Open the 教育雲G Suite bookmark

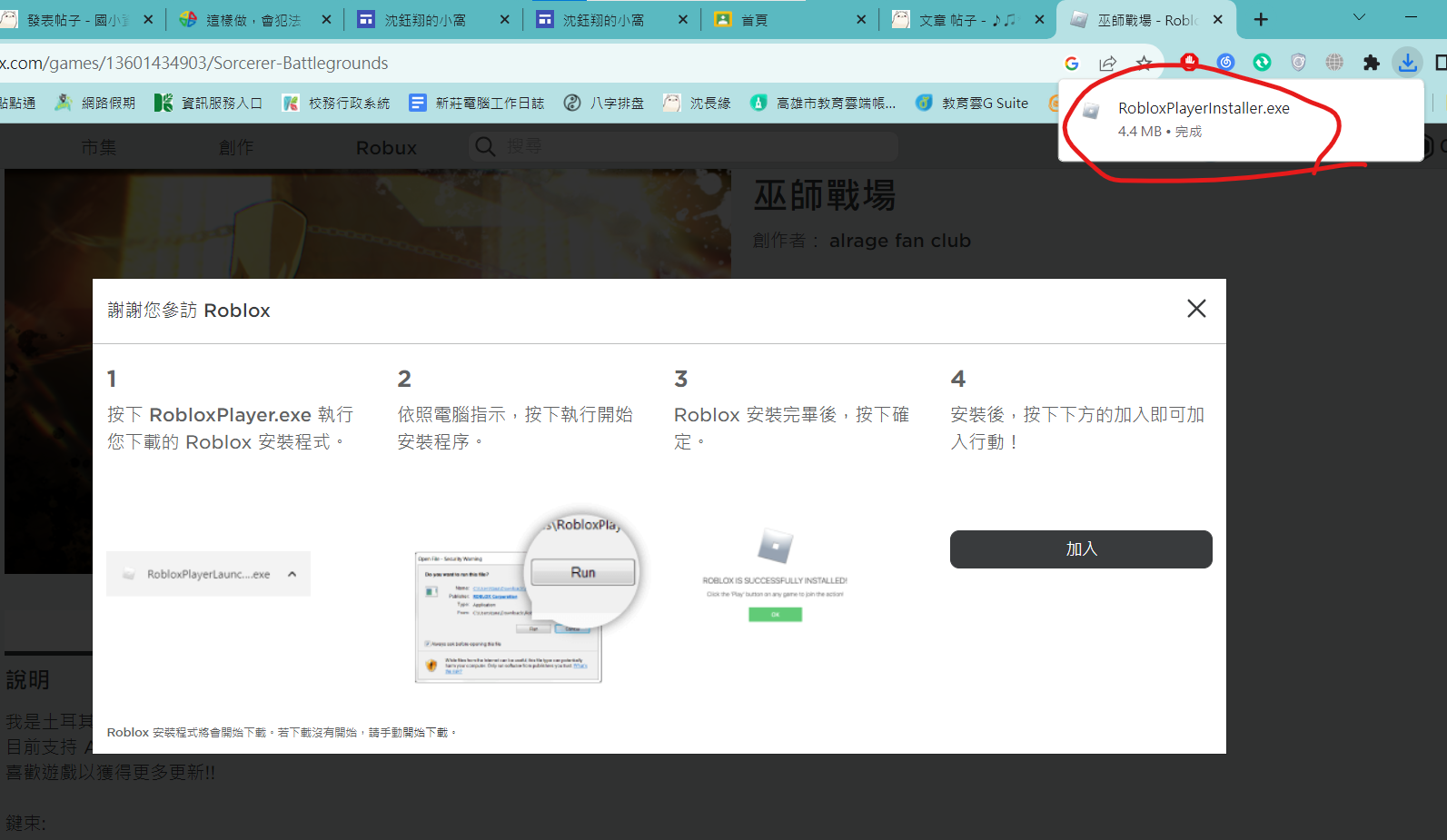[x=971, y=104]
